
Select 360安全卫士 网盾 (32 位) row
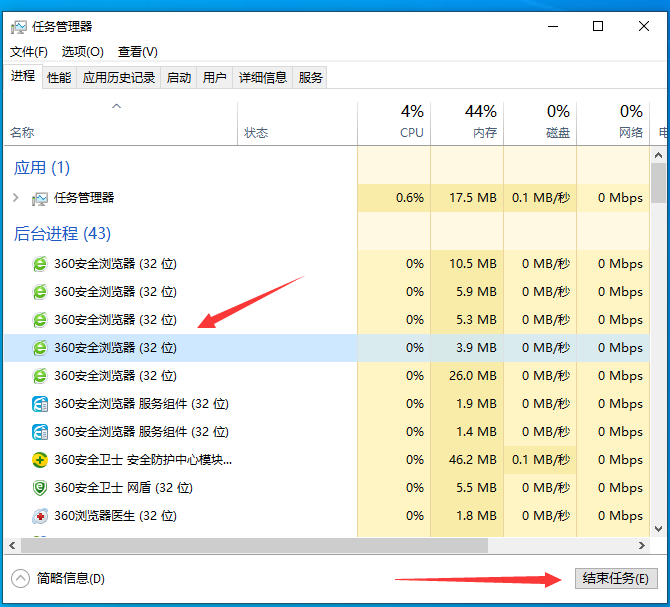(x=327, y=488)
